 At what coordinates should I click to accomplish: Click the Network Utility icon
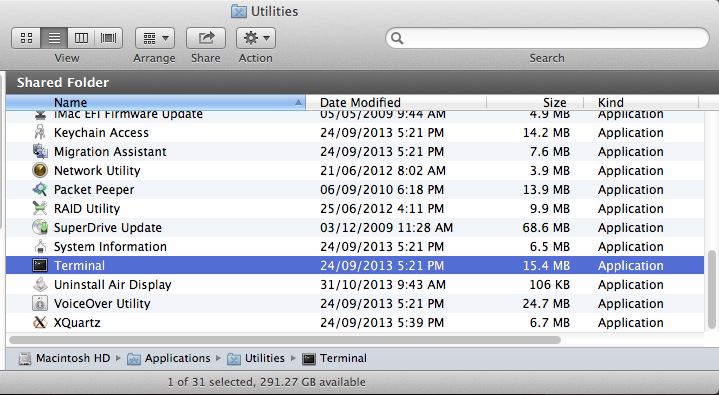(x=40, y=171)
